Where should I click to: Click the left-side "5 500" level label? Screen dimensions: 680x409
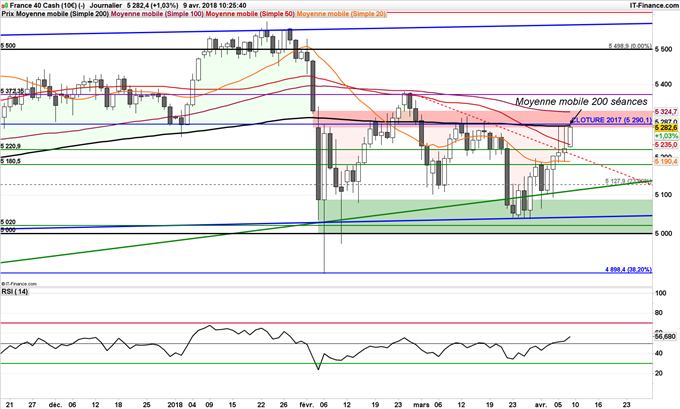[x=8, y=46]
